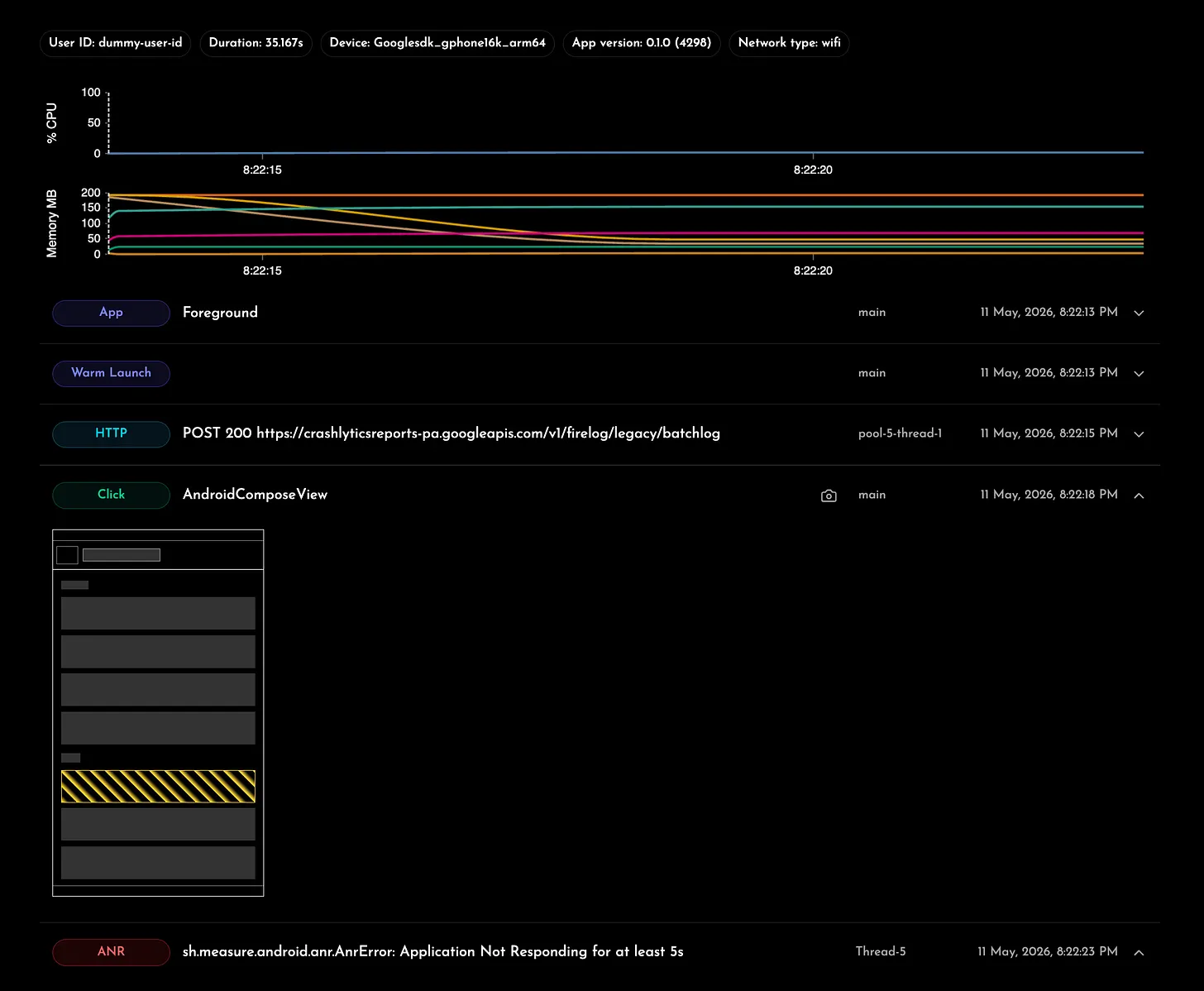Click the 8:22:15 PM timestamp on HTTP row
The height and width of the screenshot is (991, 1204).
[1049, 433]
